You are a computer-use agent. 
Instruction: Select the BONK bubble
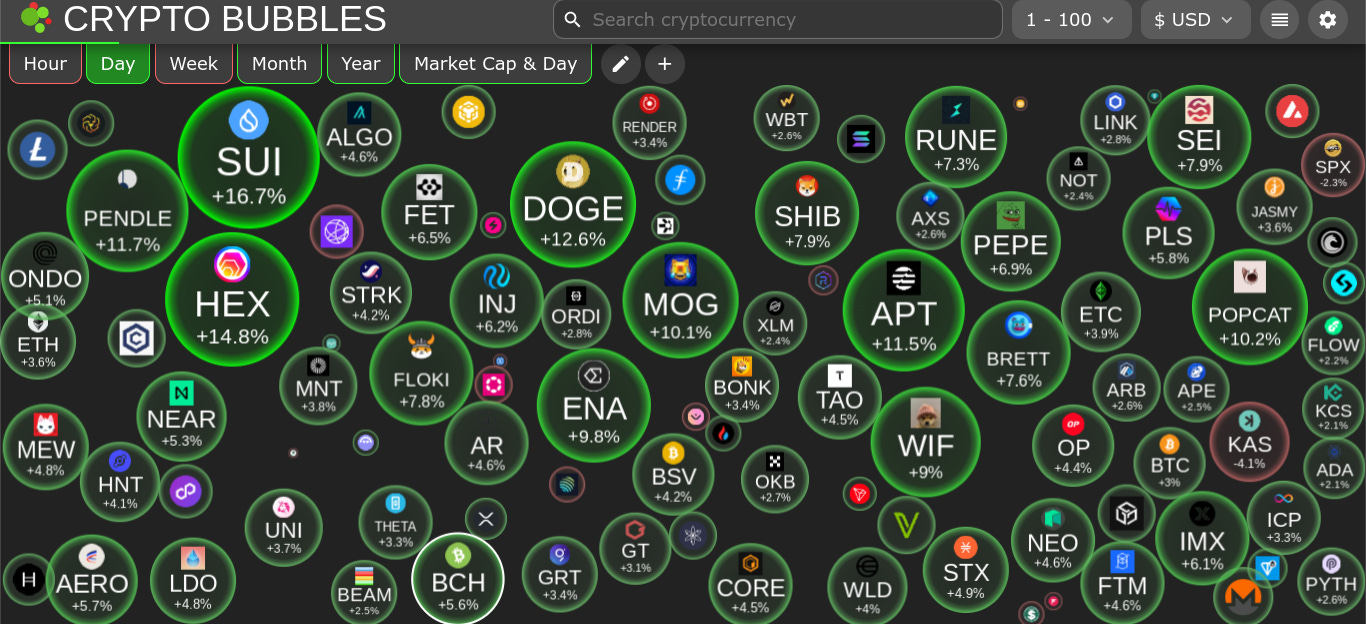pos(742,384)
